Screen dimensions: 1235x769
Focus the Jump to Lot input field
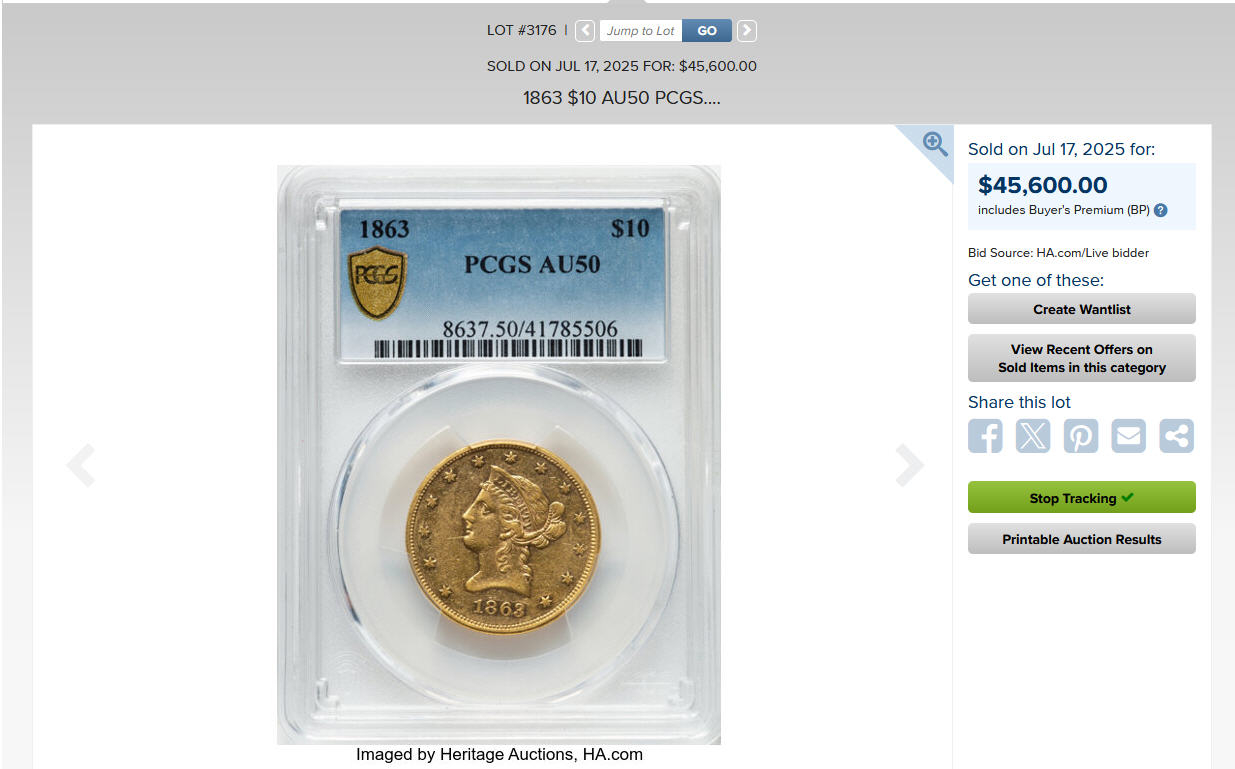(641, 31)
